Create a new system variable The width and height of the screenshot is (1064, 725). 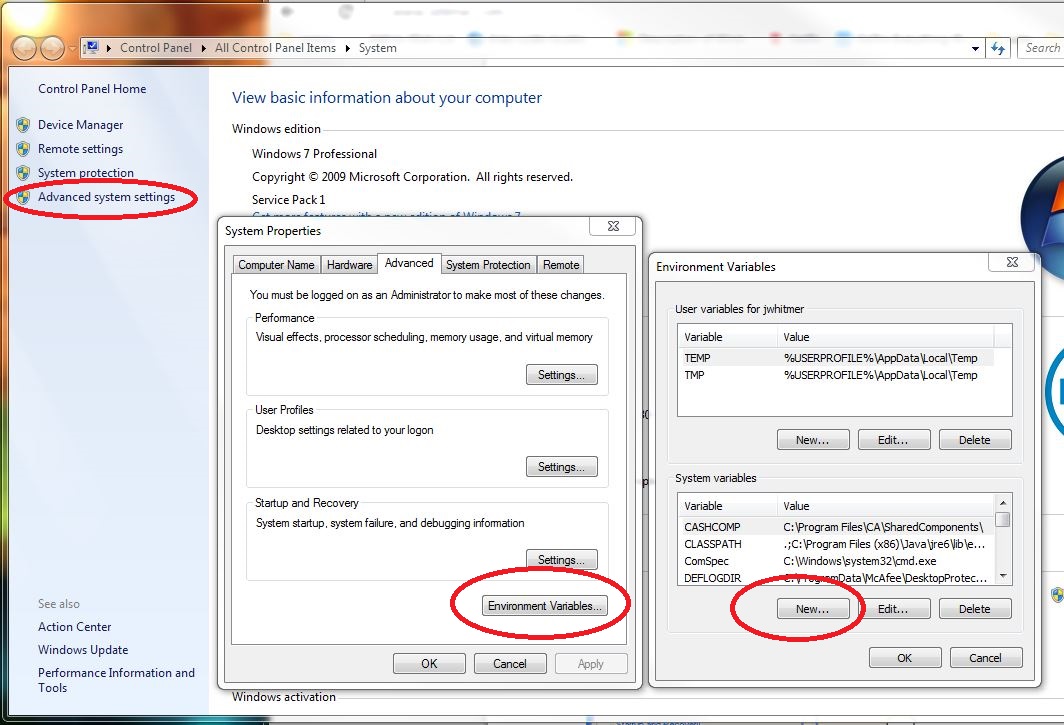tap(813, 609)
